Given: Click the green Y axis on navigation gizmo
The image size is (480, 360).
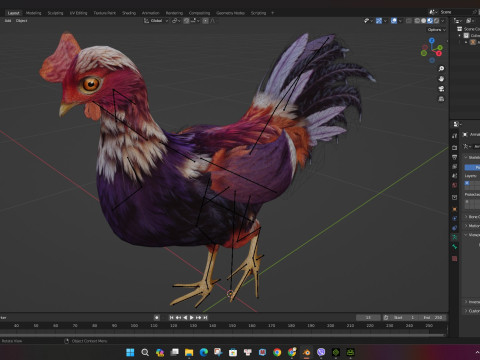Looking at the screenshot, I should (440, 48).
